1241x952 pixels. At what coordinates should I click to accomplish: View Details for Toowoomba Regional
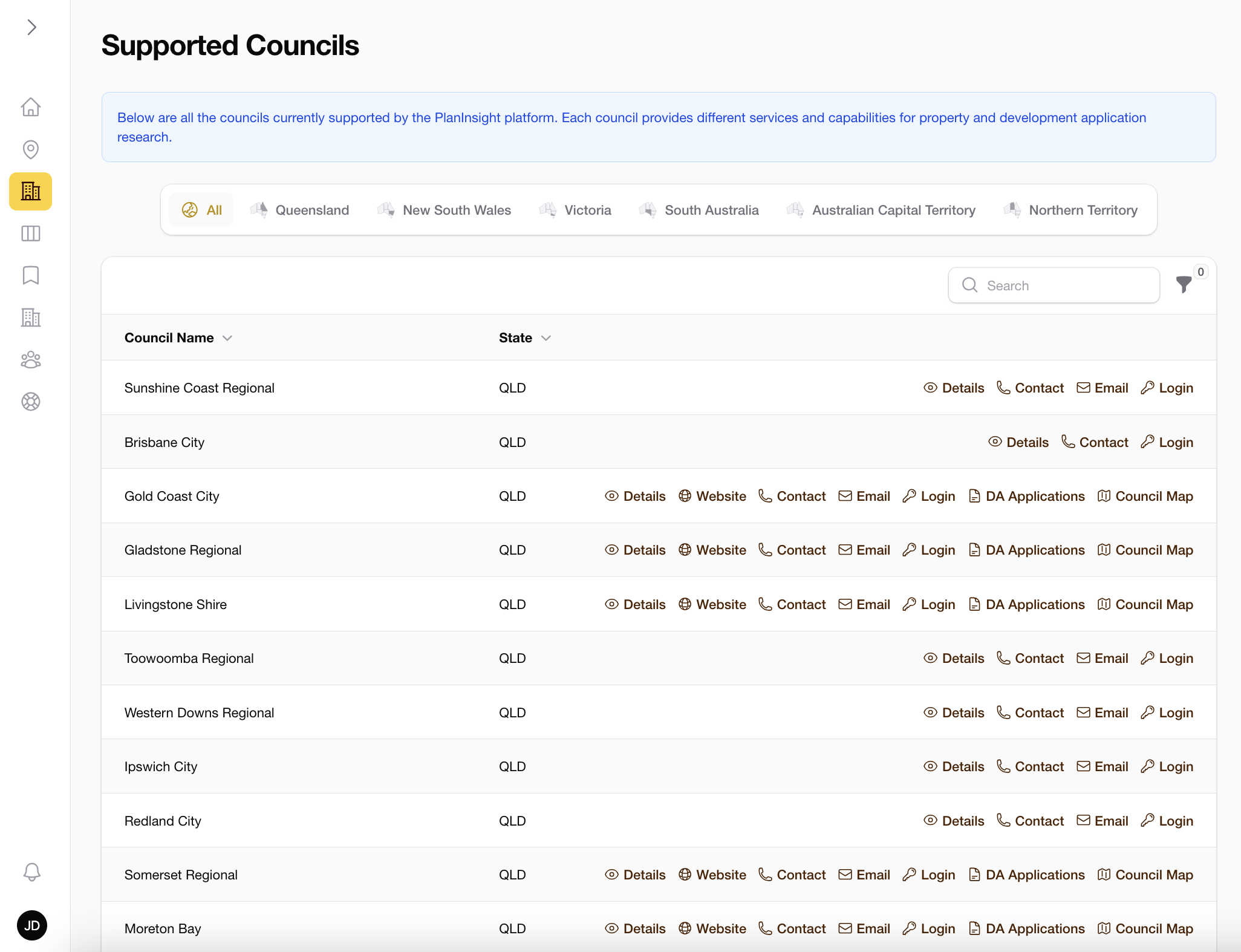[x=954, y=658]
